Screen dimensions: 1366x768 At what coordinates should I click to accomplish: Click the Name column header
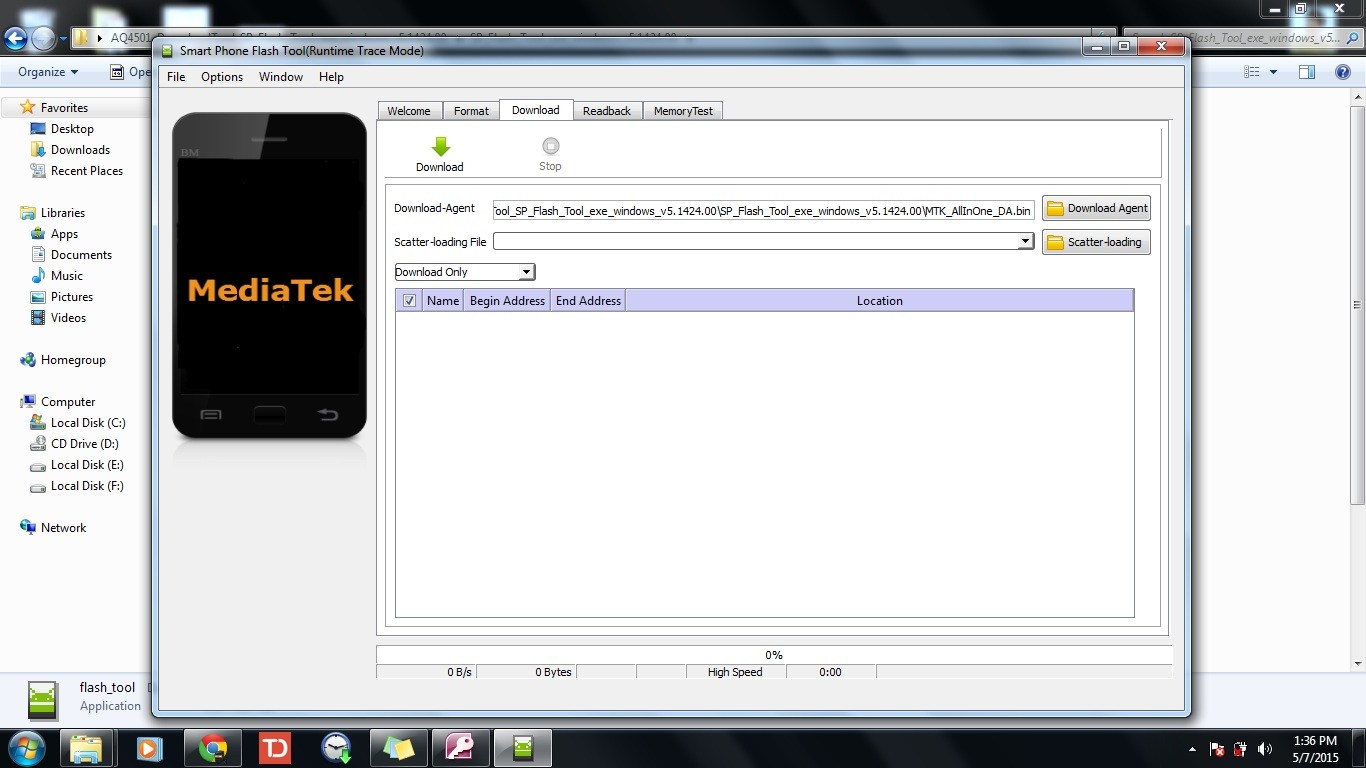pos(443,300)
